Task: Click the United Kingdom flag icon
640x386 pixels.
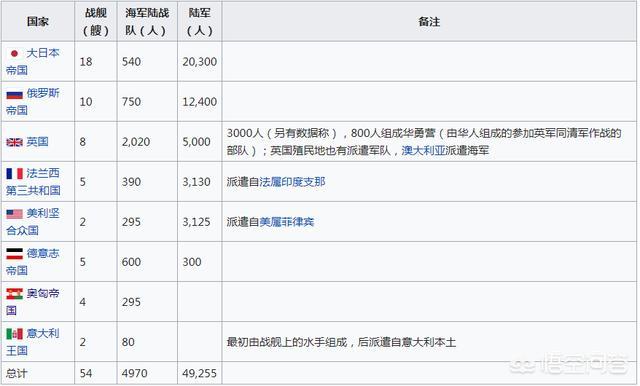Action: click(14, 142)
